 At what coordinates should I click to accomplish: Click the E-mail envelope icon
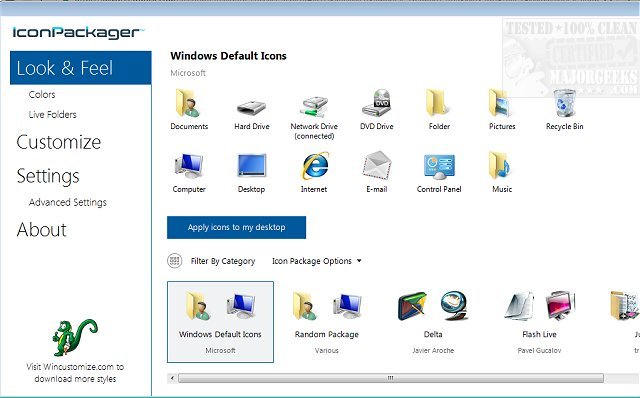(377, 166)
